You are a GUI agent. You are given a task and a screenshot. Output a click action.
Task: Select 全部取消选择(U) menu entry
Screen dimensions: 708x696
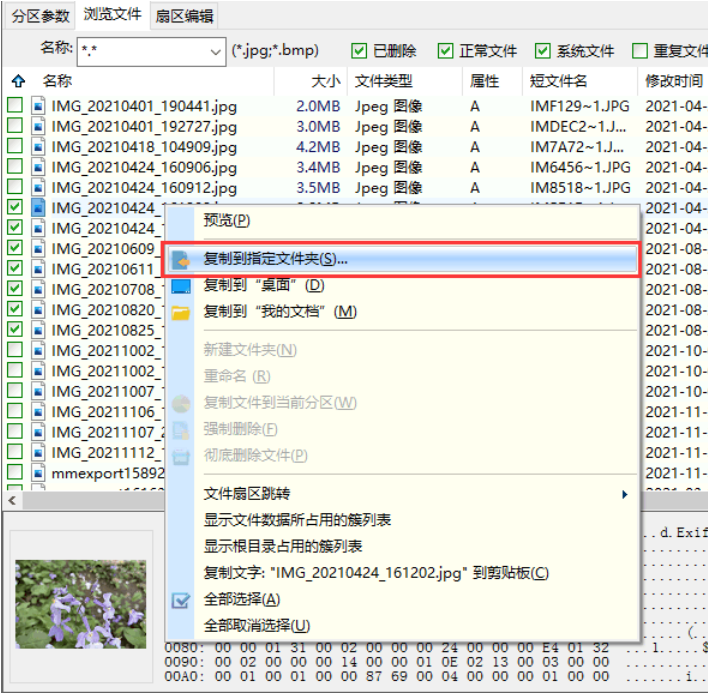(x=257, y=626)
